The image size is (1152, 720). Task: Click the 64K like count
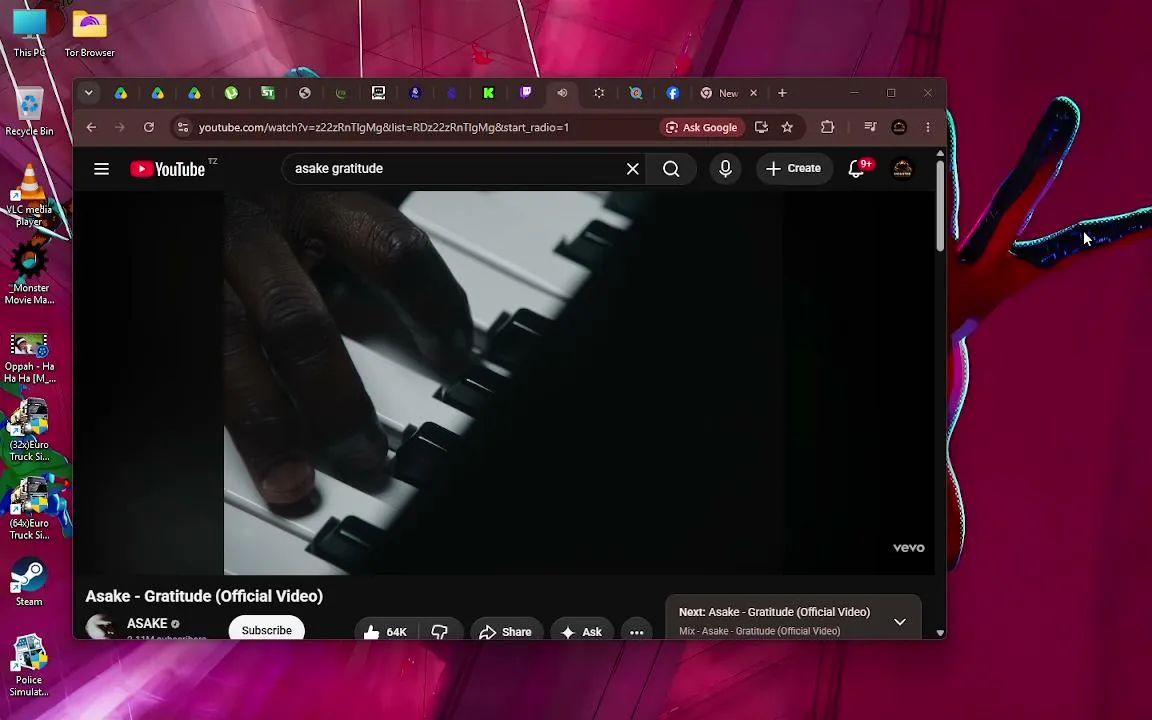coord(396,632)
